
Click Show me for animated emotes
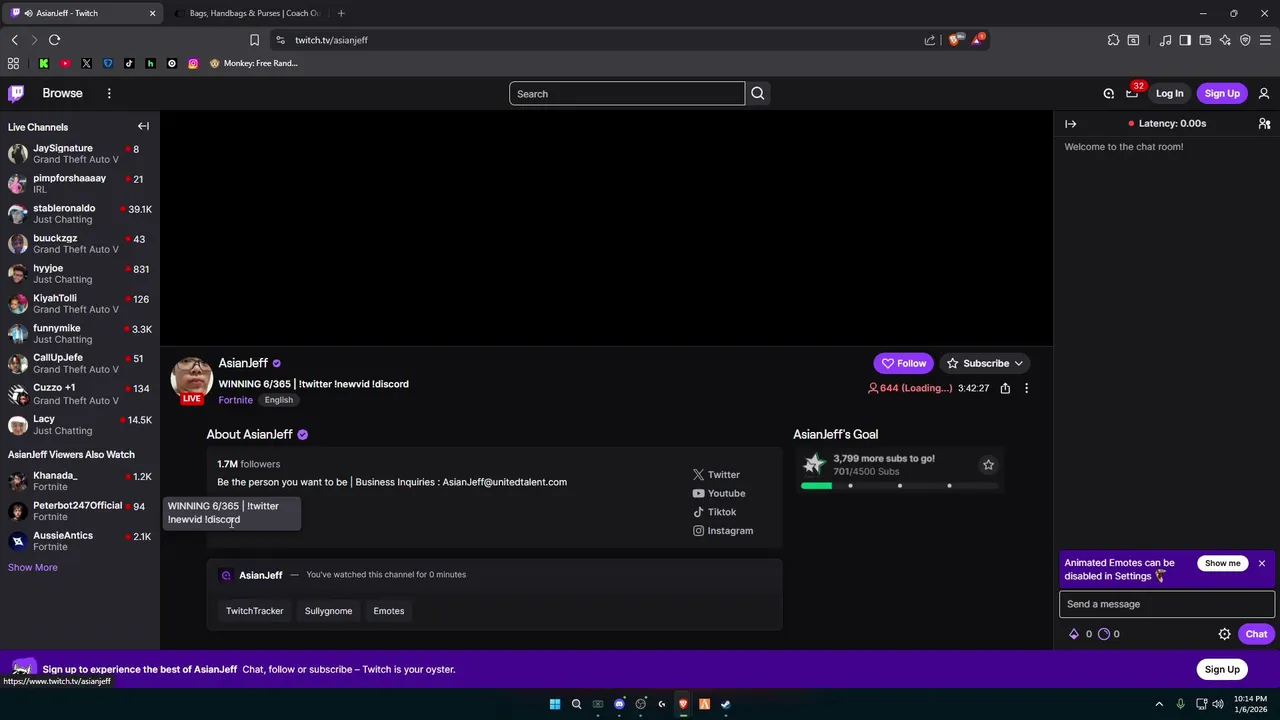point(1222,563)
